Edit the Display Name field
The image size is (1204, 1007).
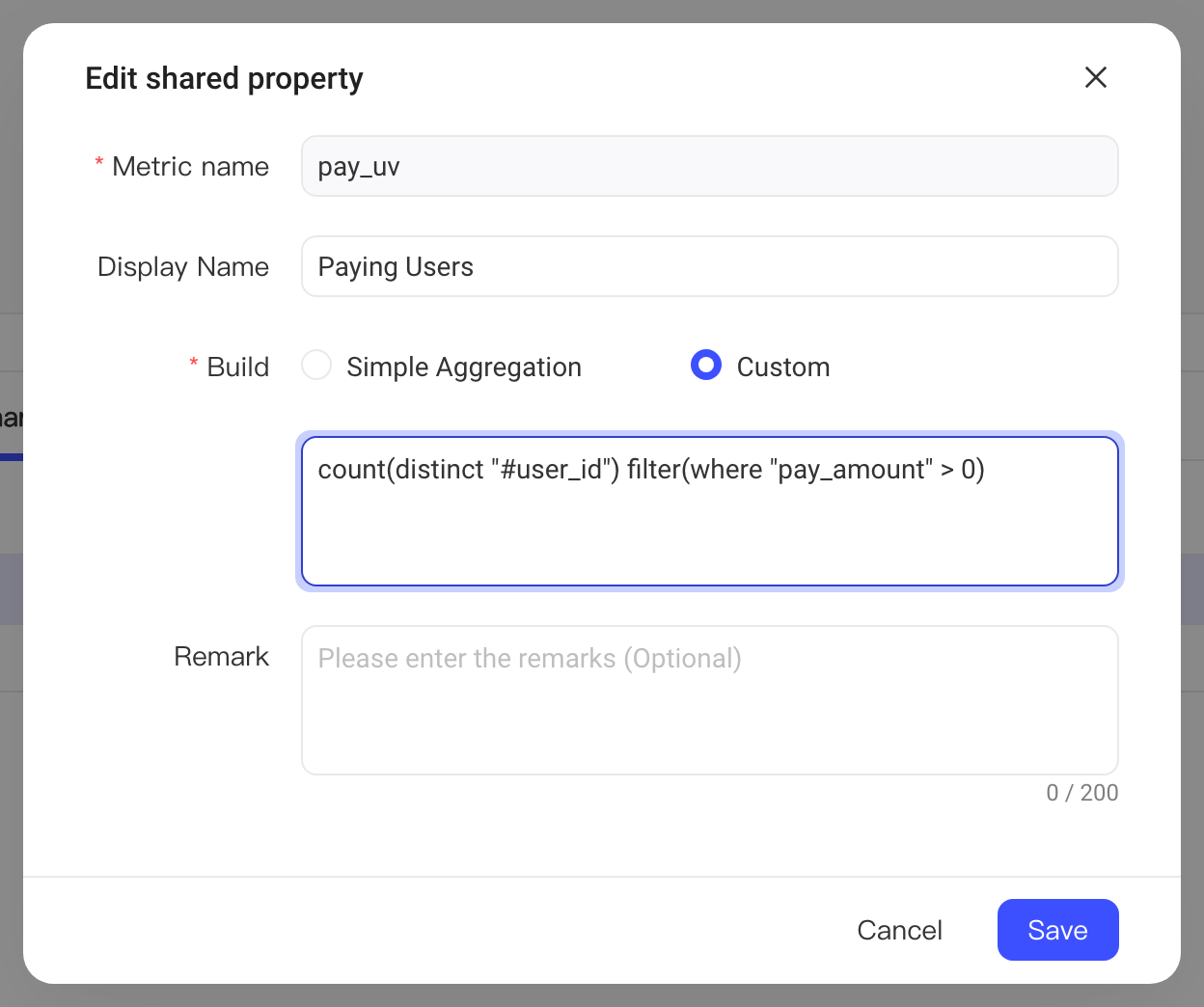(710, 266)
